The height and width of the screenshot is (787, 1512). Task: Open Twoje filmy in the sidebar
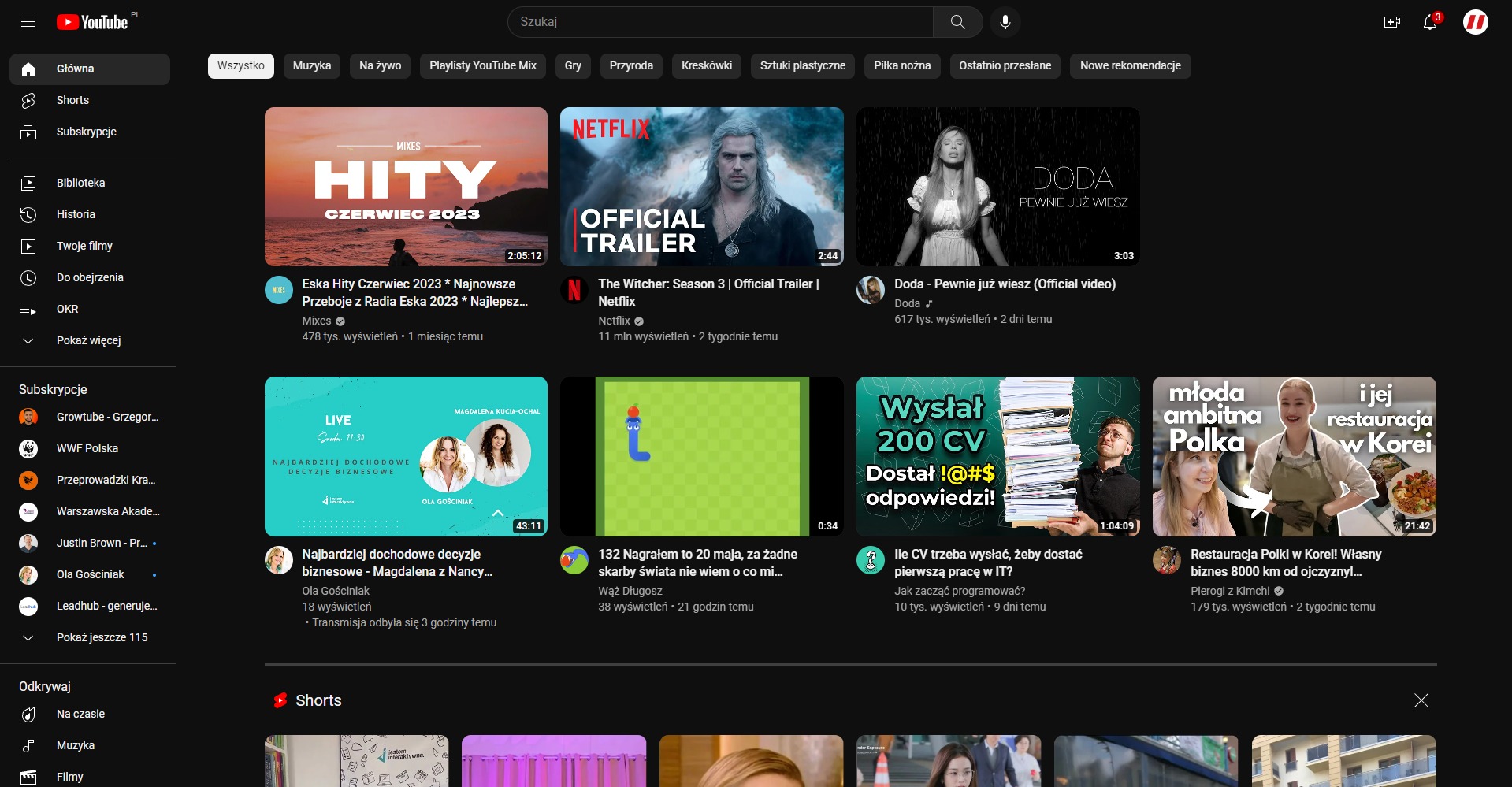90,246
